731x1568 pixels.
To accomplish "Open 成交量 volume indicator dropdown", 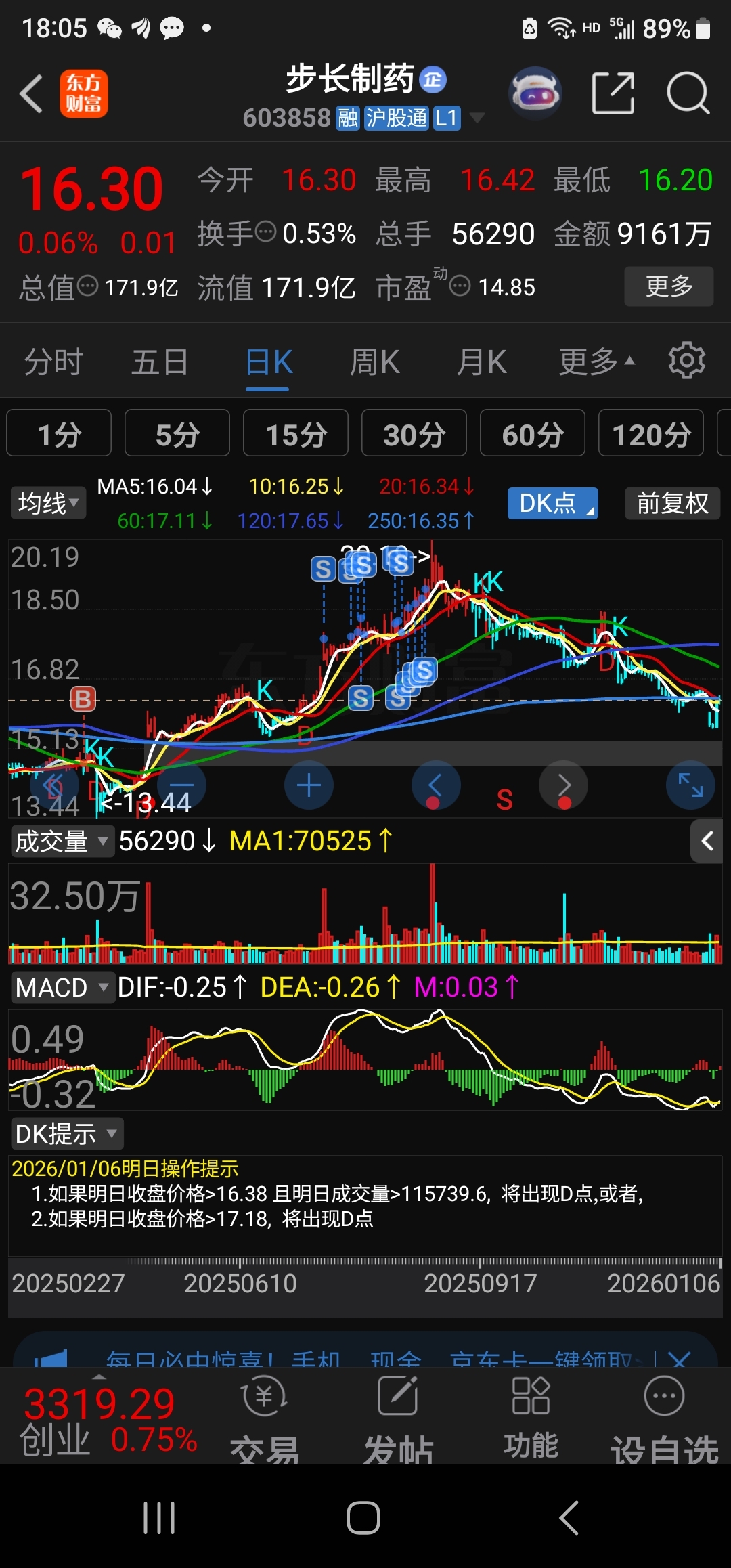I will (62, 841).
